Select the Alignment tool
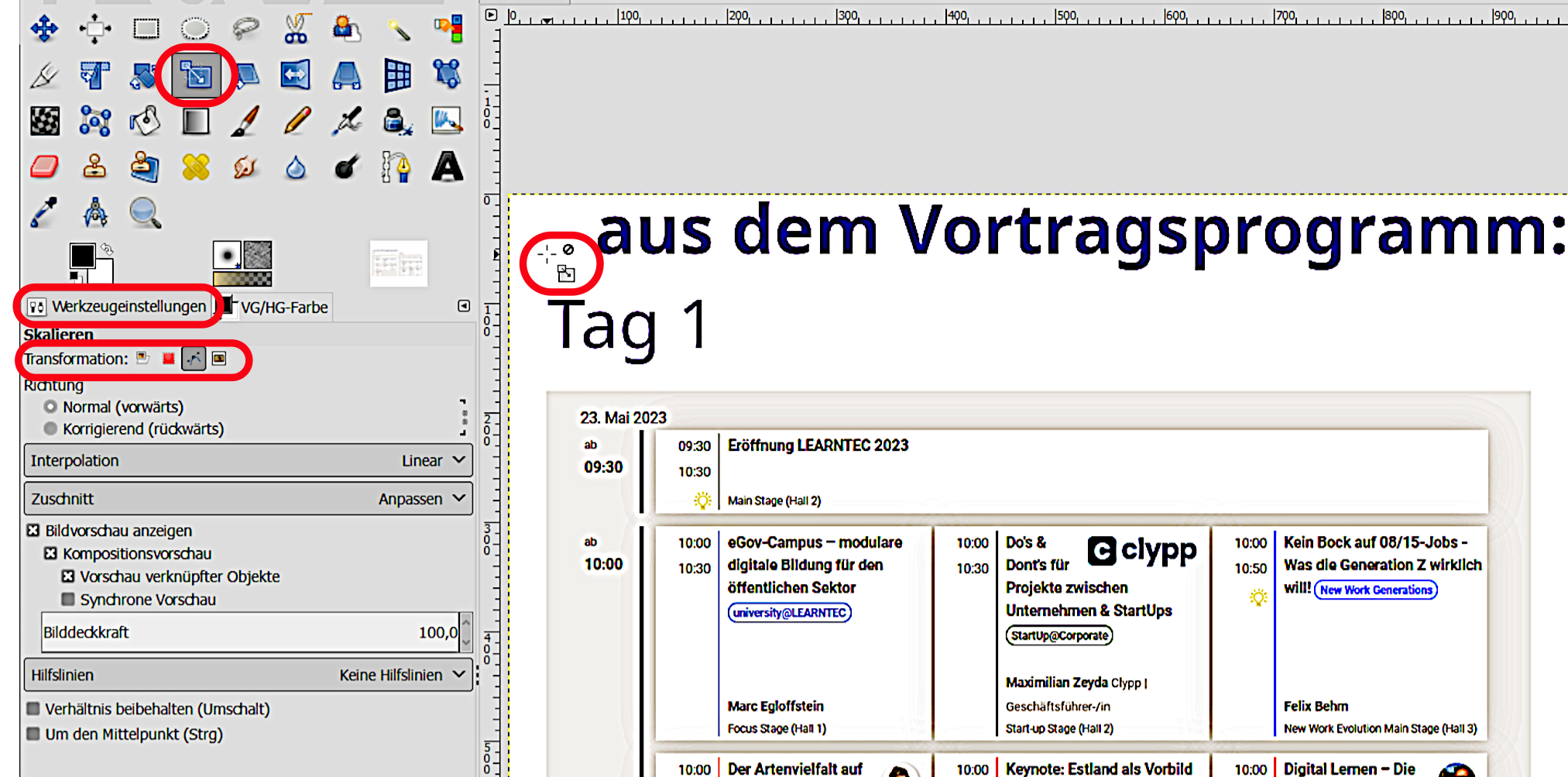Screen dimensions: 1568x777 click(x=94, y=29)
